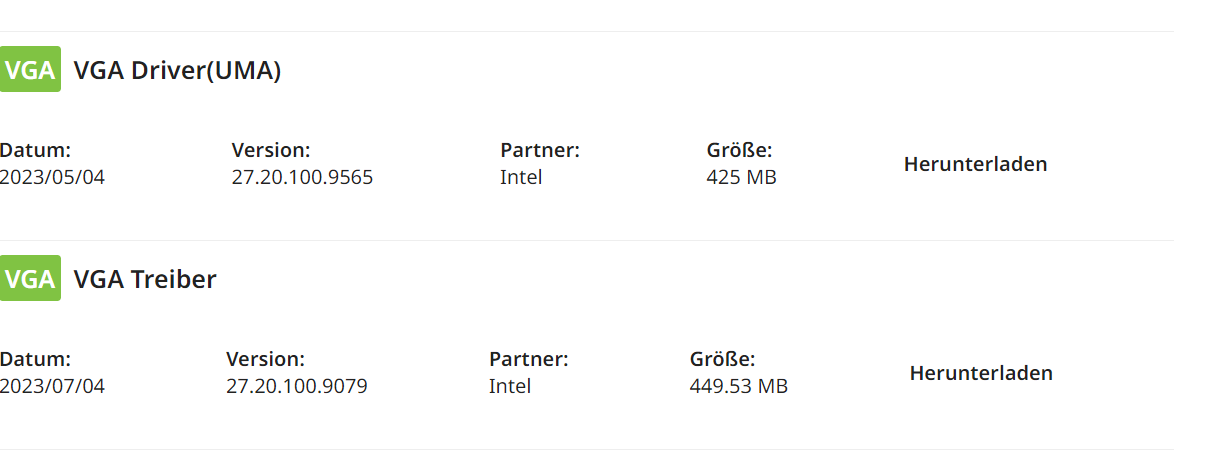1217x453 pixels.
Task: Click the Version label of VGA Treiber
Action: coord(265,359)
